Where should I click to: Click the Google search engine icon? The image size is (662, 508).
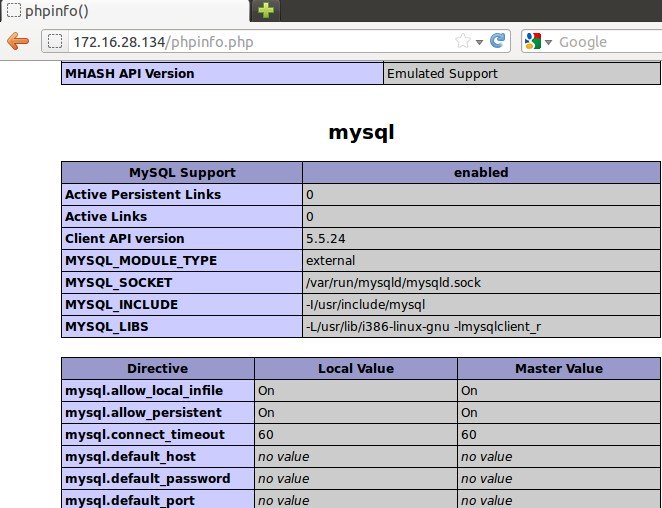(x=533, y=41)
